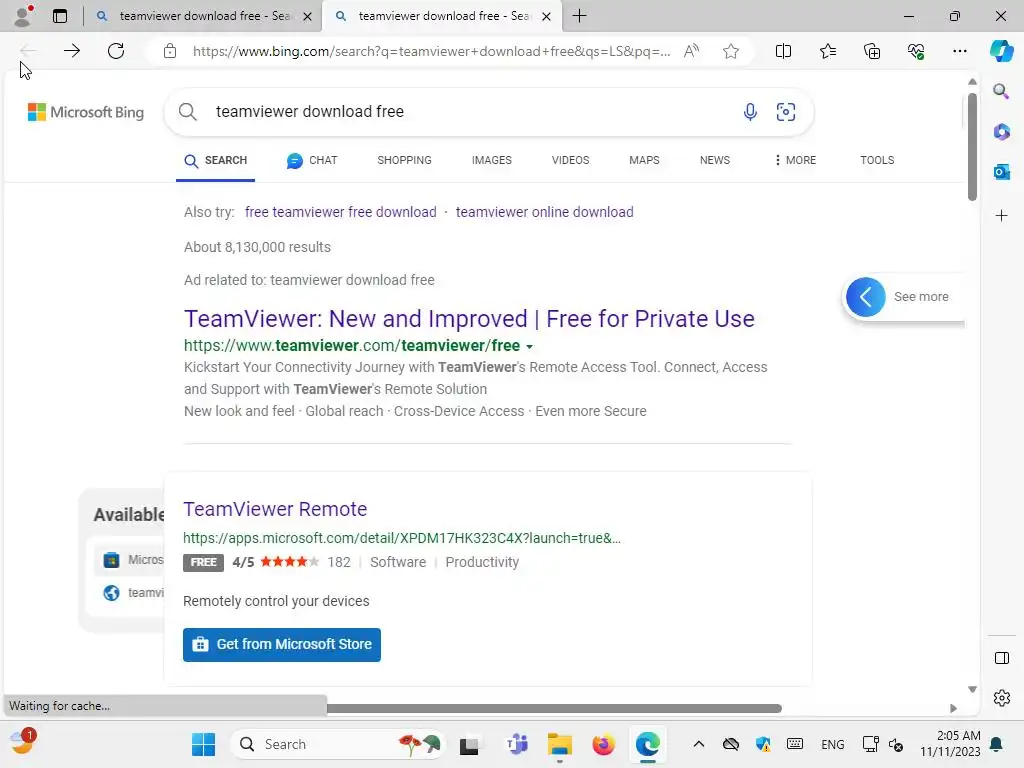Screen dimensions: 1024x768
Task: View site information lock icon
Action: coord(170,51)
